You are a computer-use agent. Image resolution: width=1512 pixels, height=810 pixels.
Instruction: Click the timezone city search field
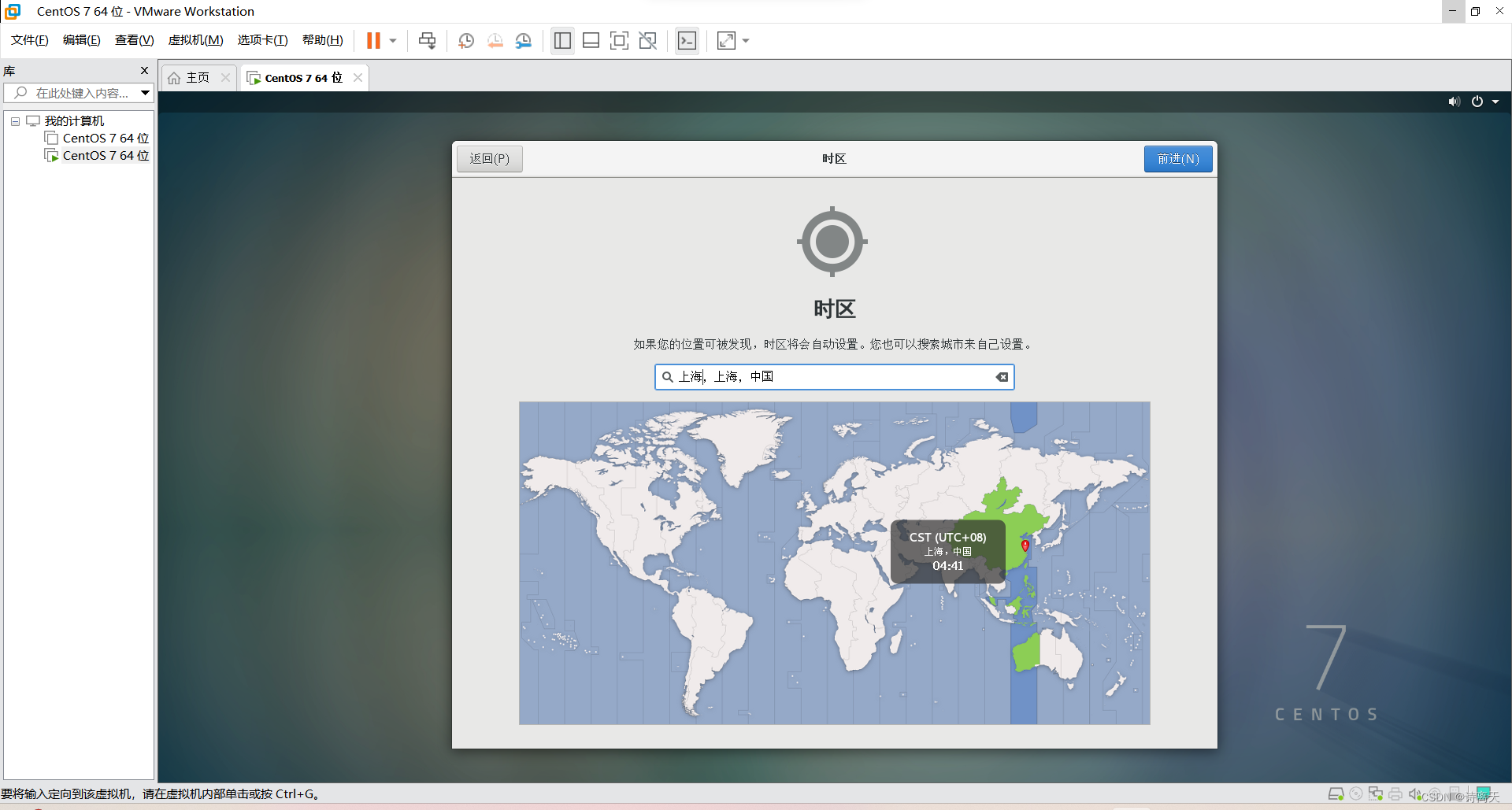click(x=834, y=377)
